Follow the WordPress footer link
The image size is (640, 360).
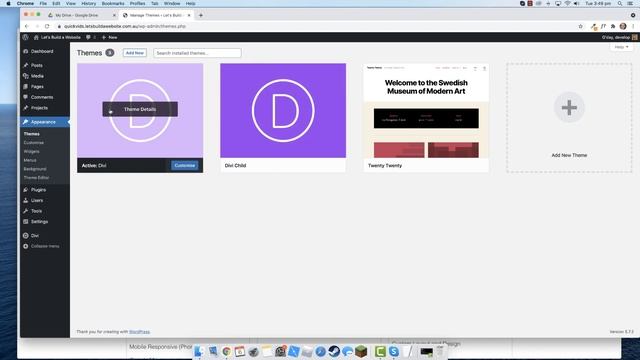click(x=139, y=332)
